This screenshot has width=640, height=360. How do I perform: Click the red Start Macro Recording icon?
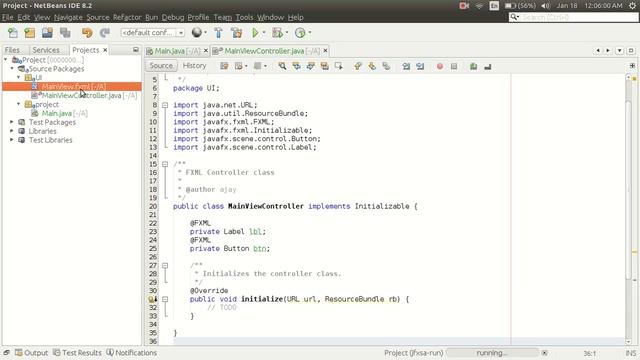tap(440, 66)
